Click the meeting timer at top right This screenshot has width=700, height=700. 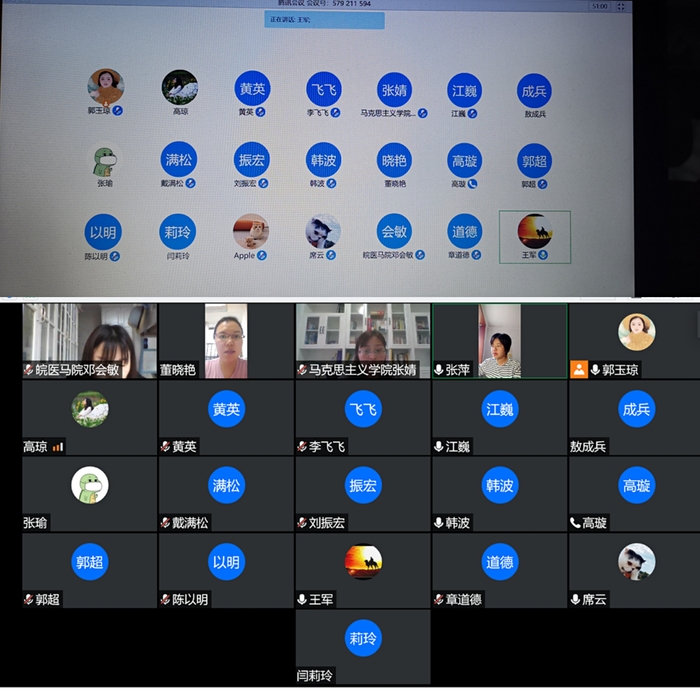click(600, 6)
